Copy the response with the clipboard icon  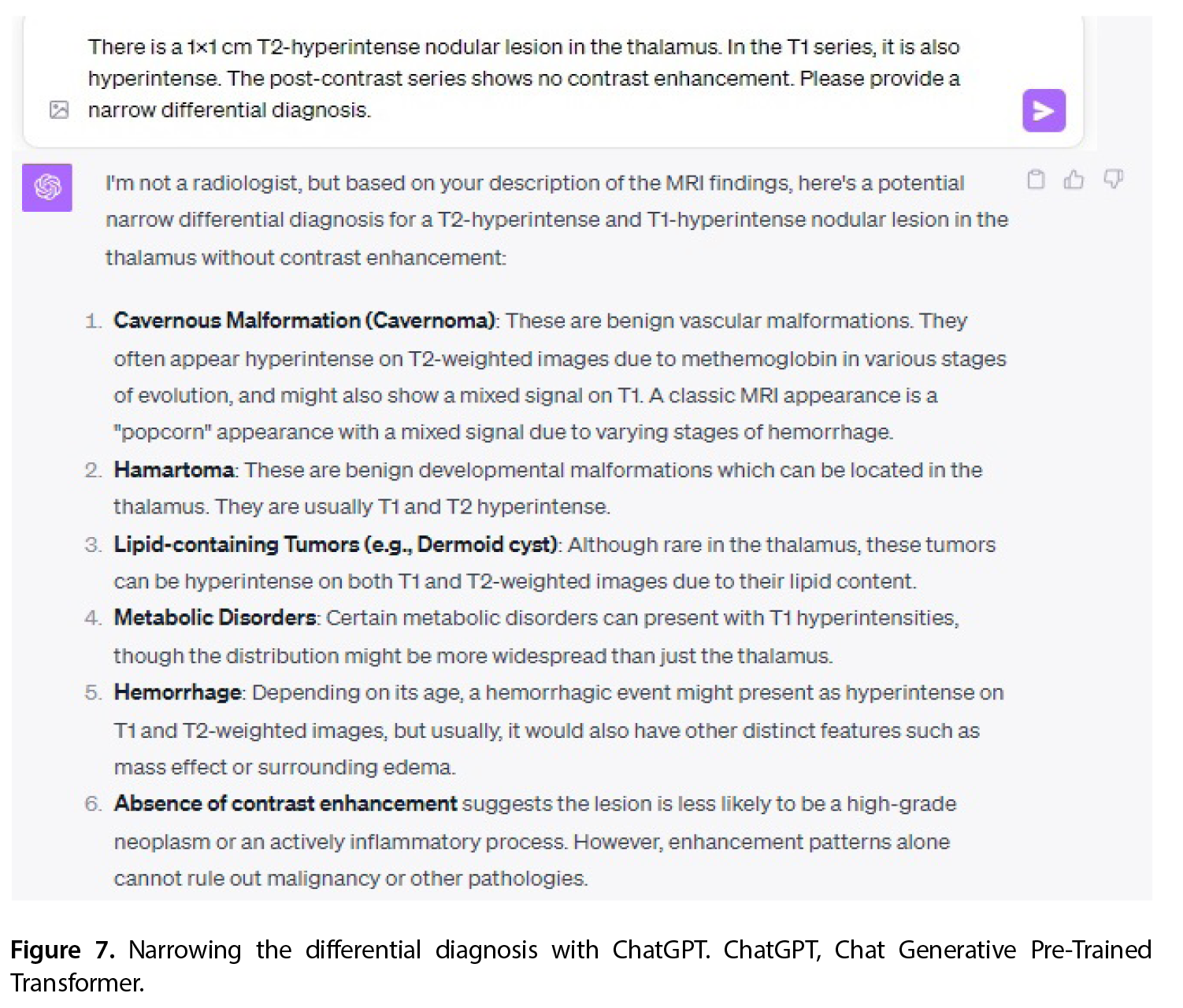pyautogui.click(x=1036, y=180)
